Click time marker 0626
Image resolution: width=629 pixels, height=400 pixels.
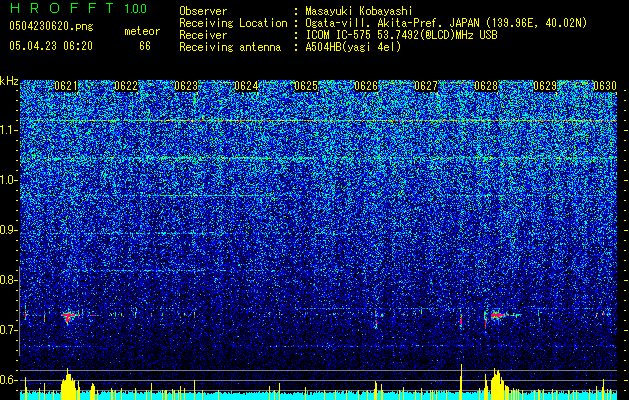[x=366, y=86]
